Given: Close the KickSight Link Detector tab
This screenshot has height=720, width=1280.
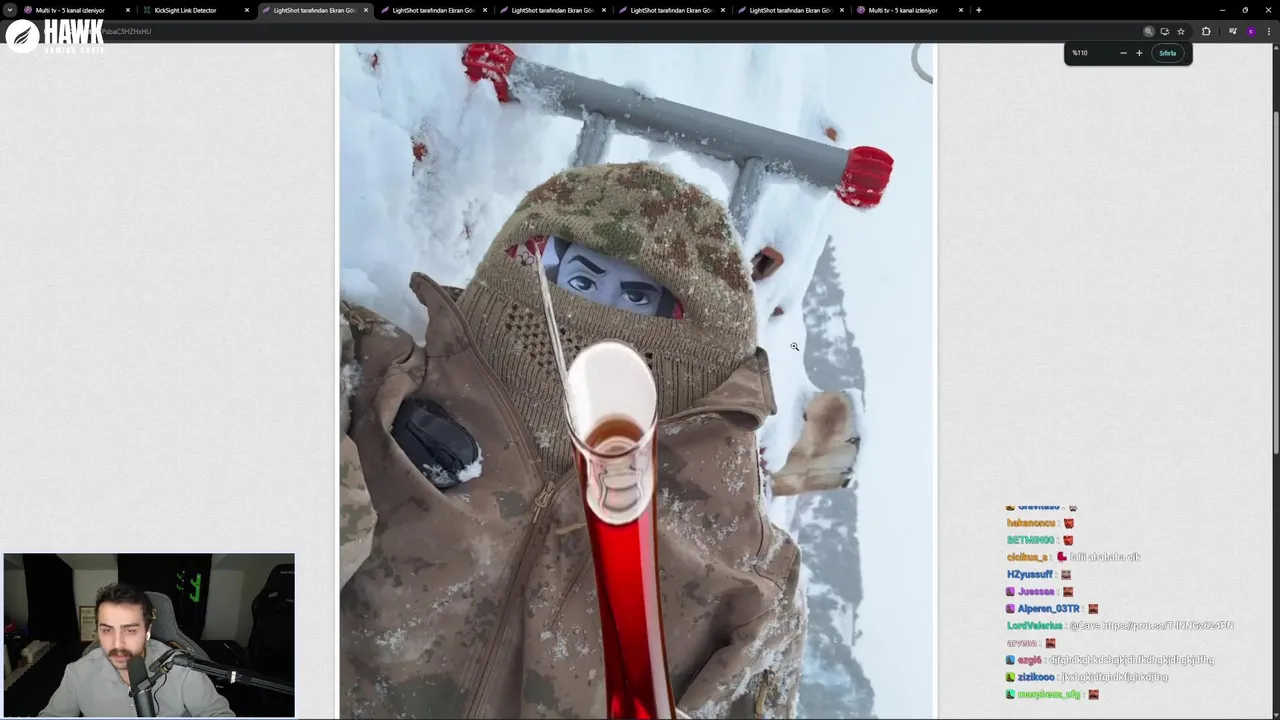Looking at the screenshot, I should [247, 10].
